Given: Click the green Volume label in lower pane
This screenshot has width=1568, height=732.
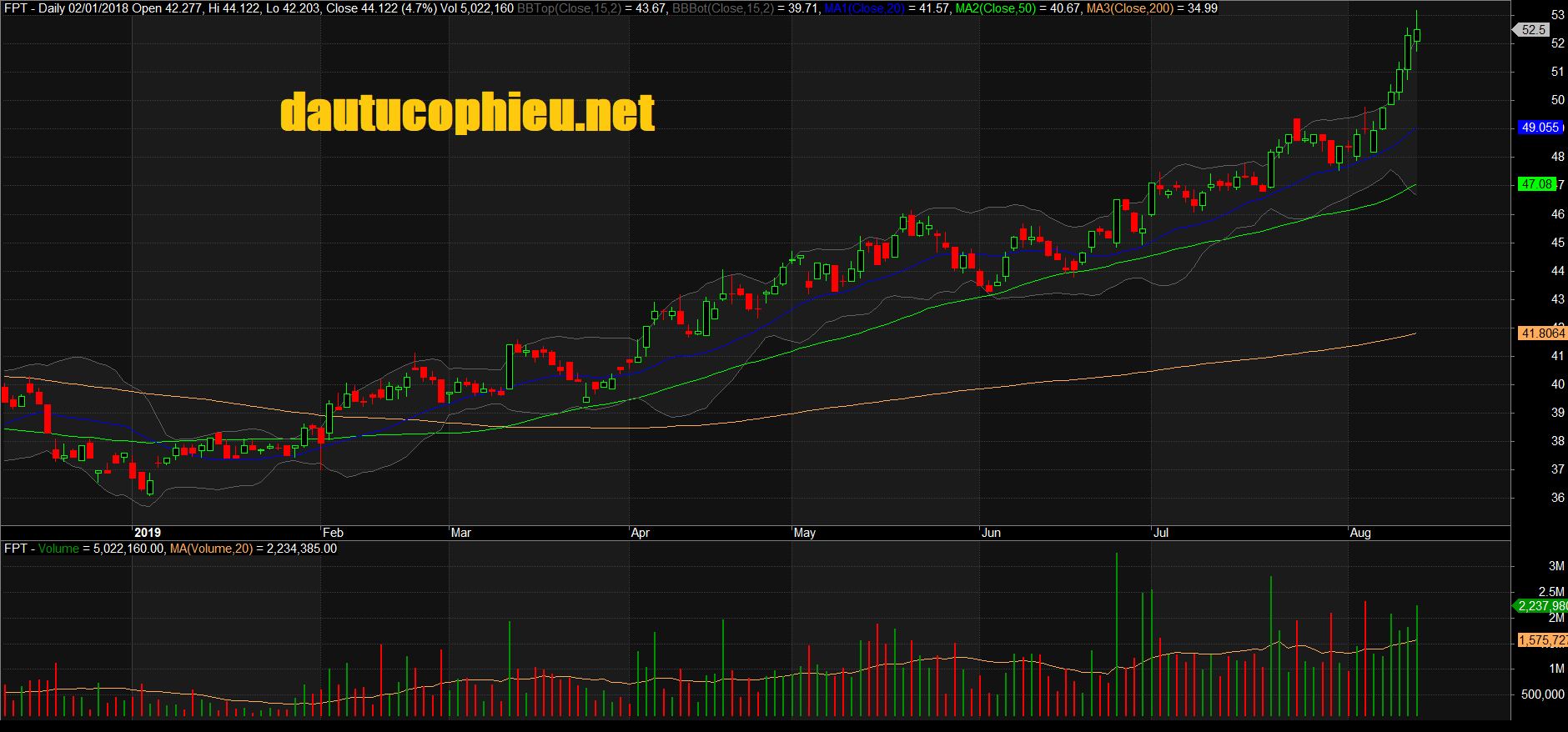Looking at the screenshot, I should (x=58, y=549).
